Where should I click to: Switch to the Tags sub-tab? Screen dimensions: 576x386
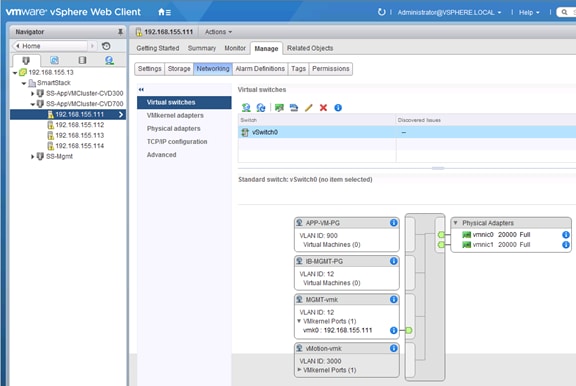298,69
